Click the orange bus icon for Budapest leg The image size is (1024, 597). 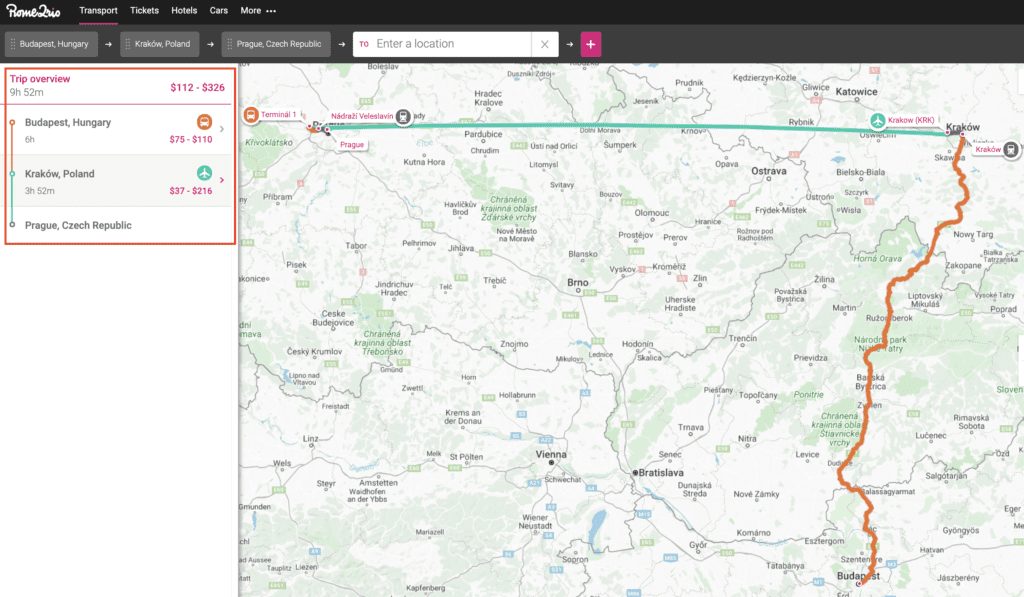click(204, 123)
